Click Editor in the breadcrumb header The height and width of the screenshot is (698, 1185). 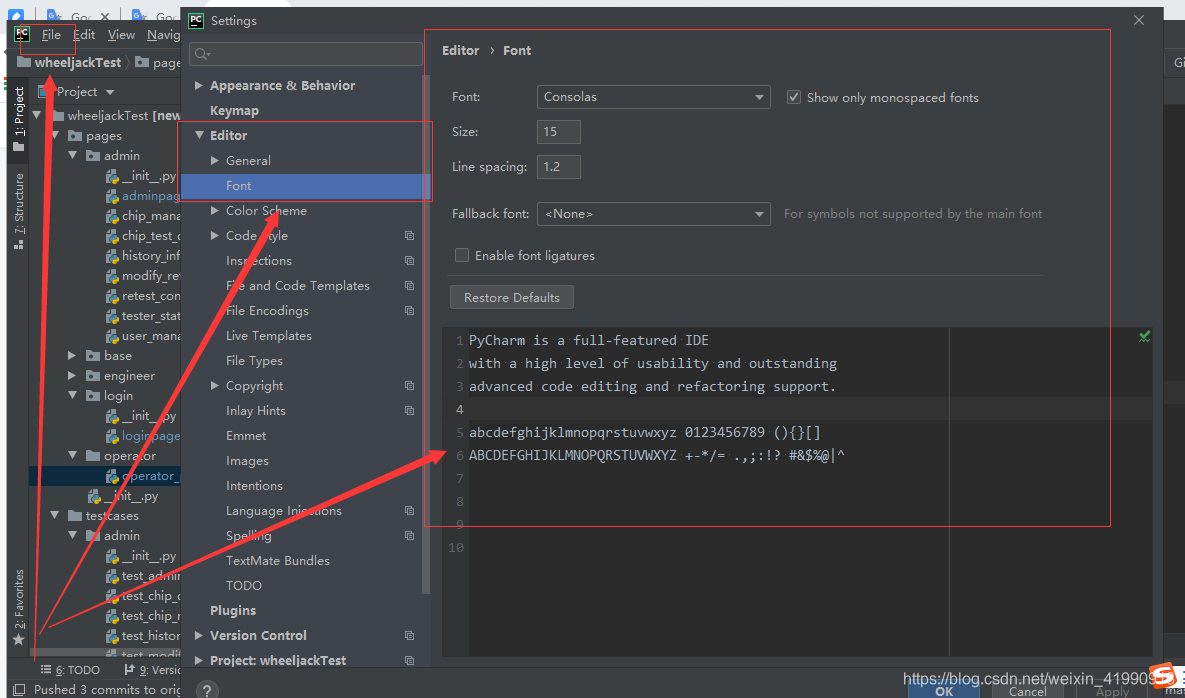click(460, 51)
